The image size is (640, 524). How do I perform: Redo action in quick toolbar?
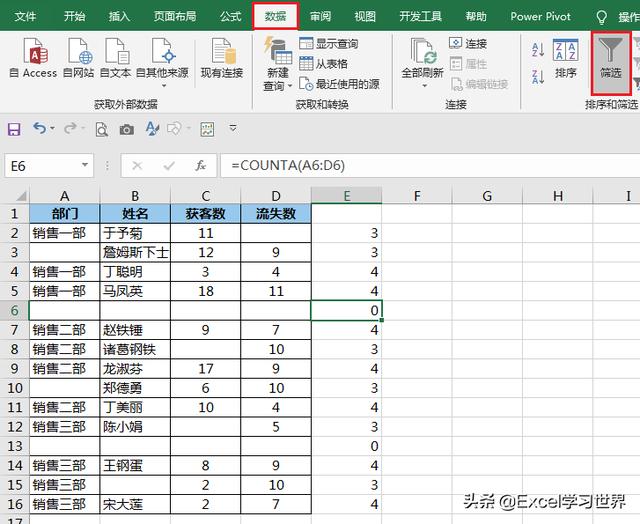point(70,129)
